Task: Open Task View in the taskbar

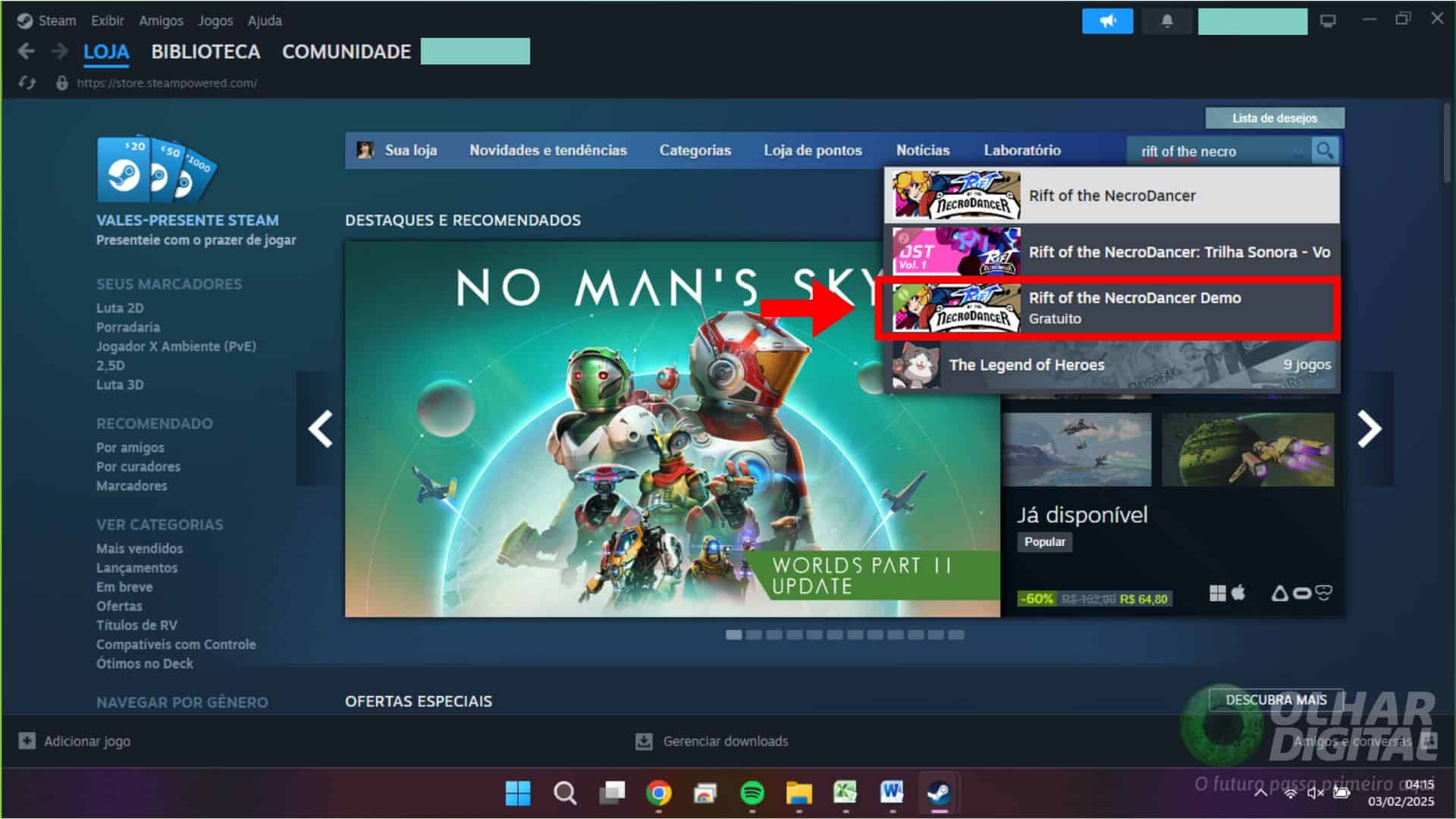Action: (612, 793)
